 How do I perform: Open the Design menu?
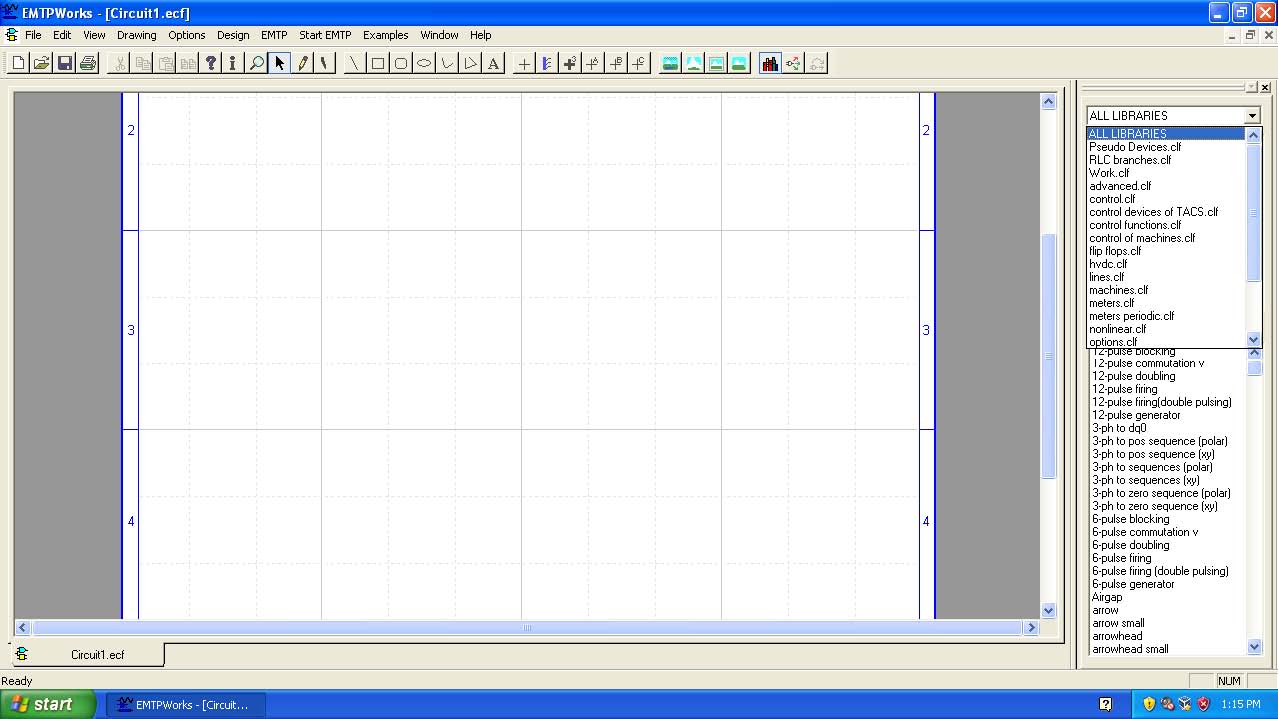[x=233, y=35]
